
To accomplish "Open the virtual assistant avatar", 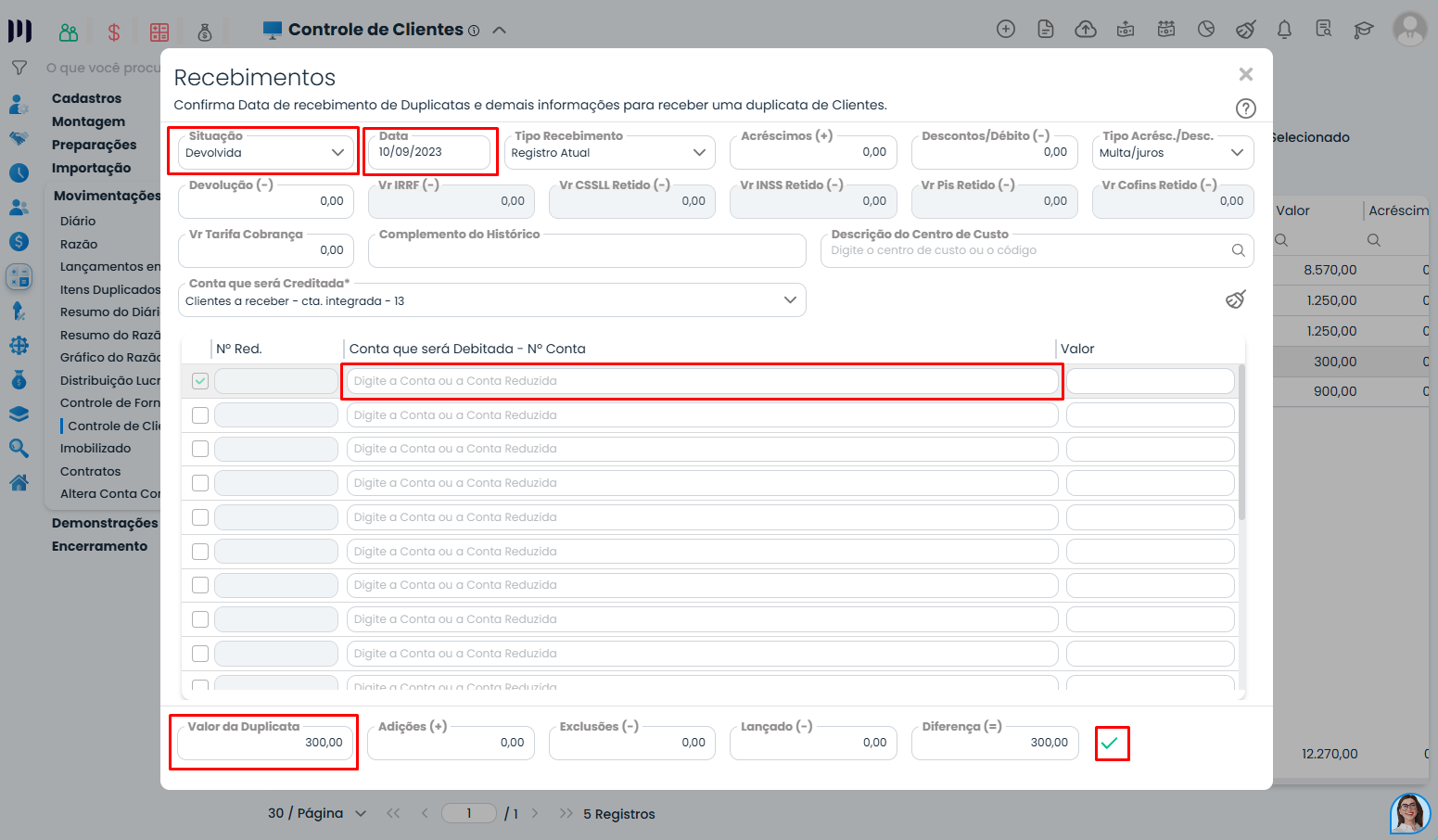I will [x=1410, y=813].
